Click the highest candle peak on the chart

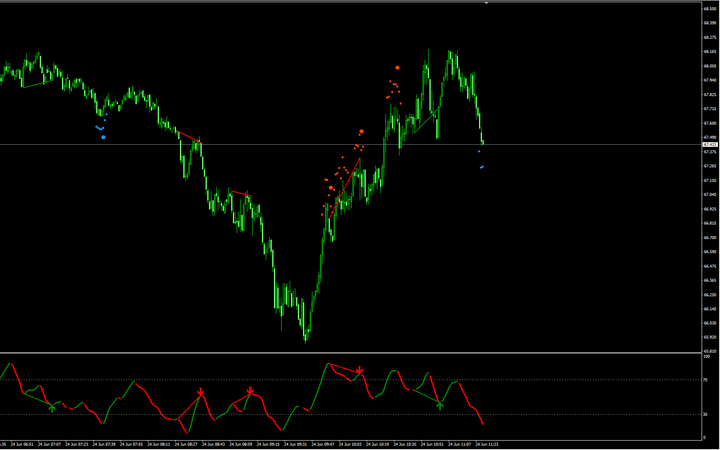pyautogui.click(x=449, y=52)
